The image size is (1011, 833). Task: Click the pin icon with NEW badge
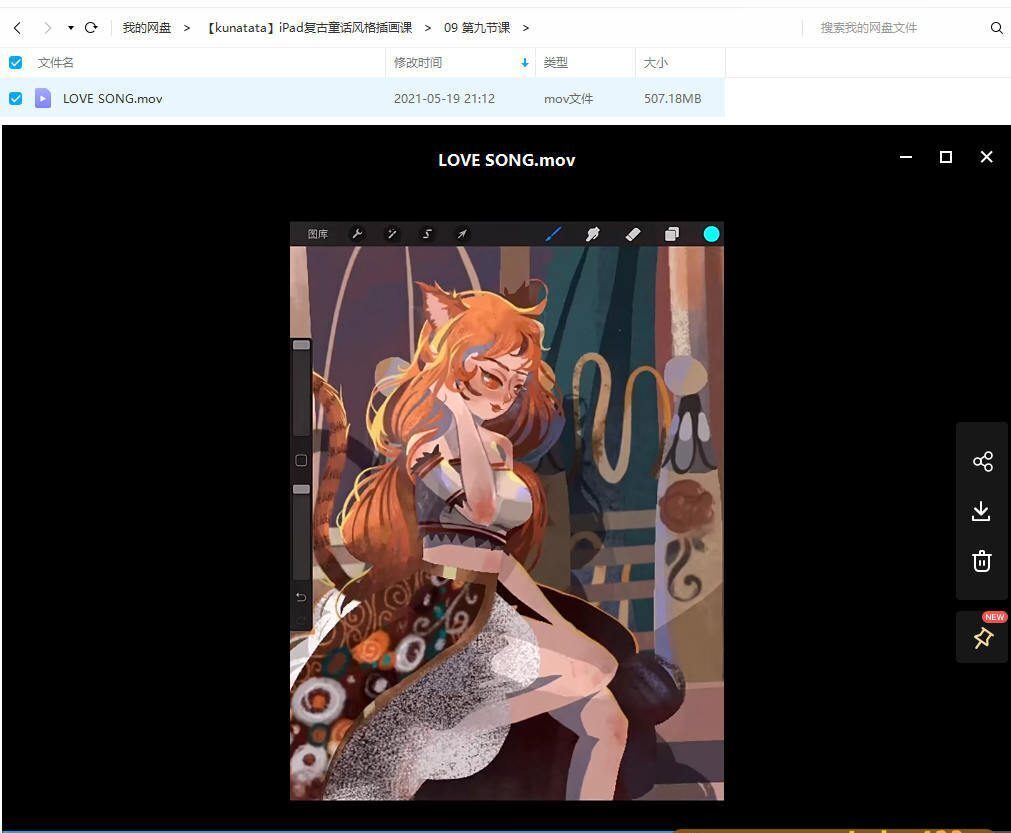[x=982, y=636]
